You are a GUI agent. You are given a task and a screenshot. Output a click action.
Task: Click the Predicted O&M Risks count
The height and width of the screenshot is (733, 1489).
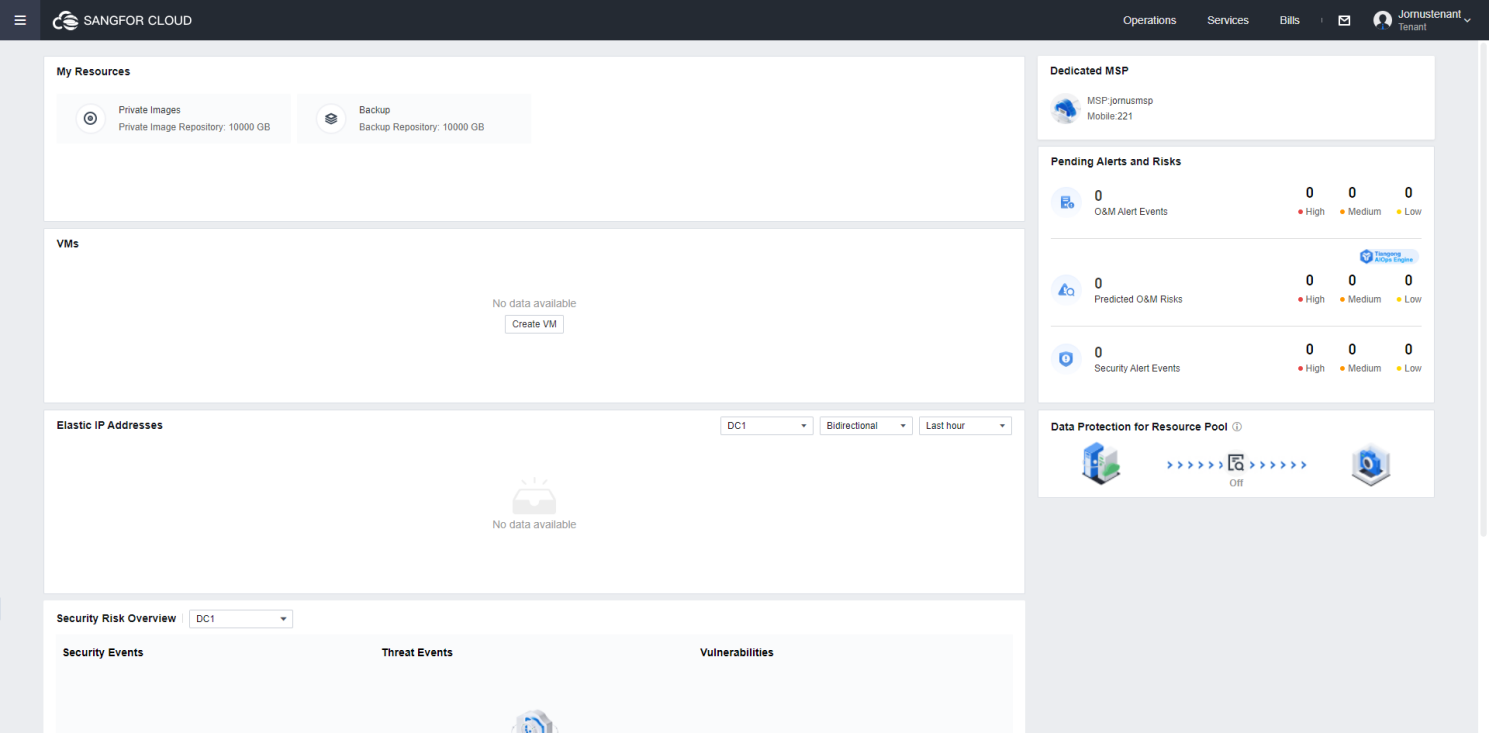click(x=1098, y=283)
